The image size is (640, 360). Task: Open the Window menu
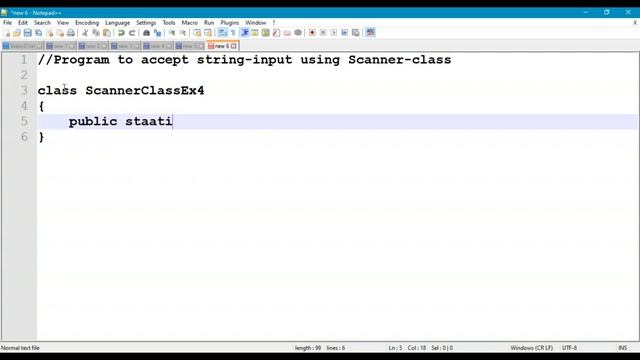(x=256, y=23)
